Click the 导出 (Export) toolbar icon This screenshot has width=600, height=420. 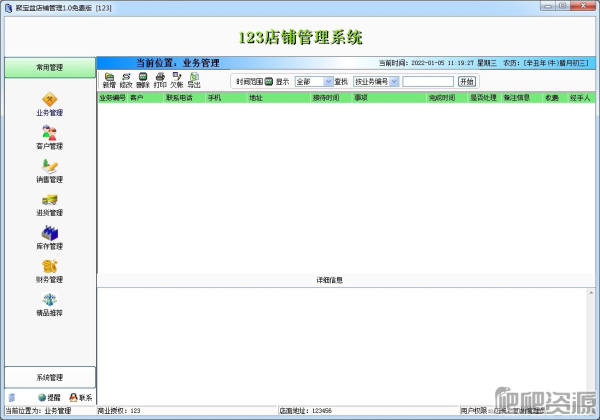(x=194, y=79)
